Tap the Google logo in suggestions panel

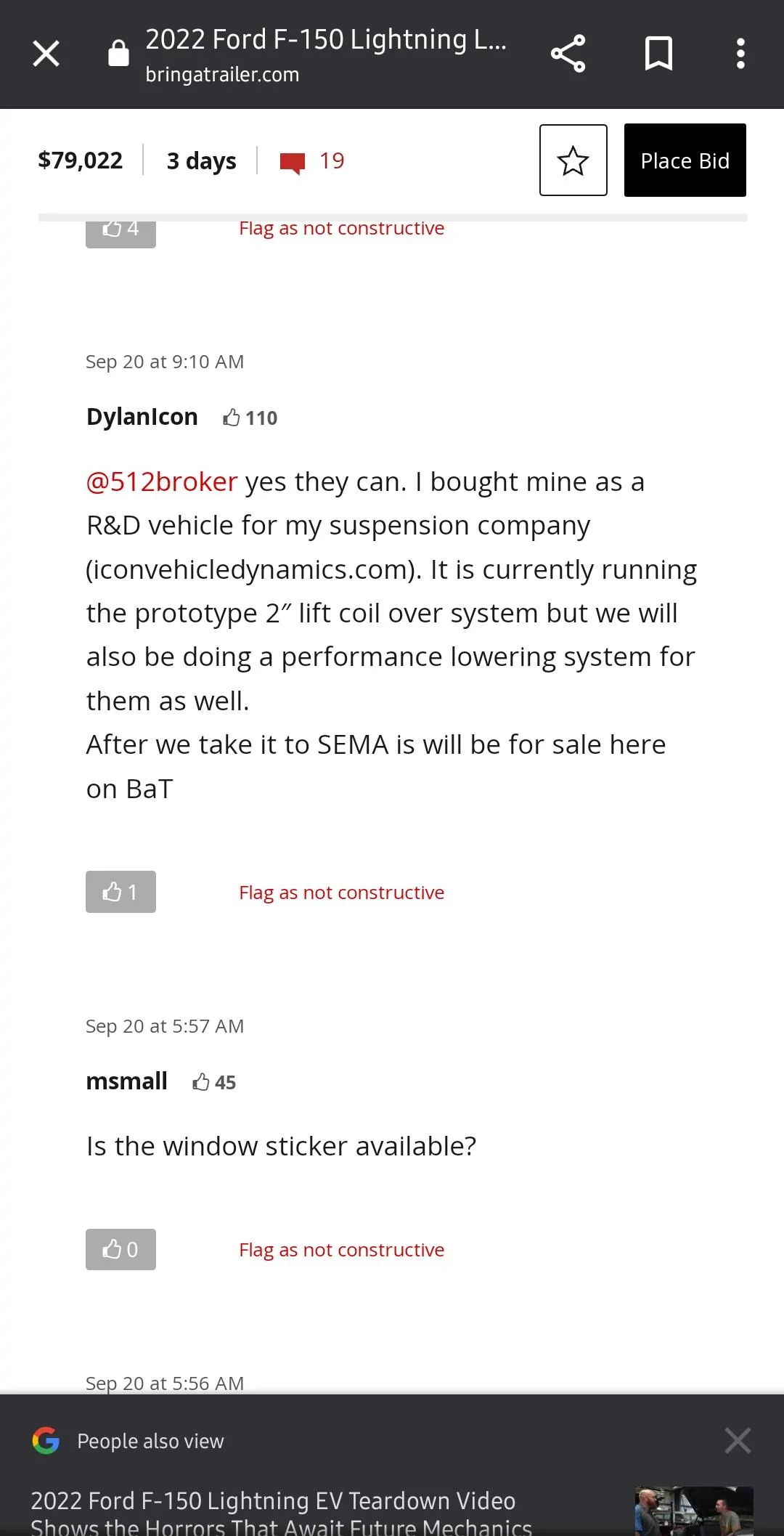[46, 1440]
